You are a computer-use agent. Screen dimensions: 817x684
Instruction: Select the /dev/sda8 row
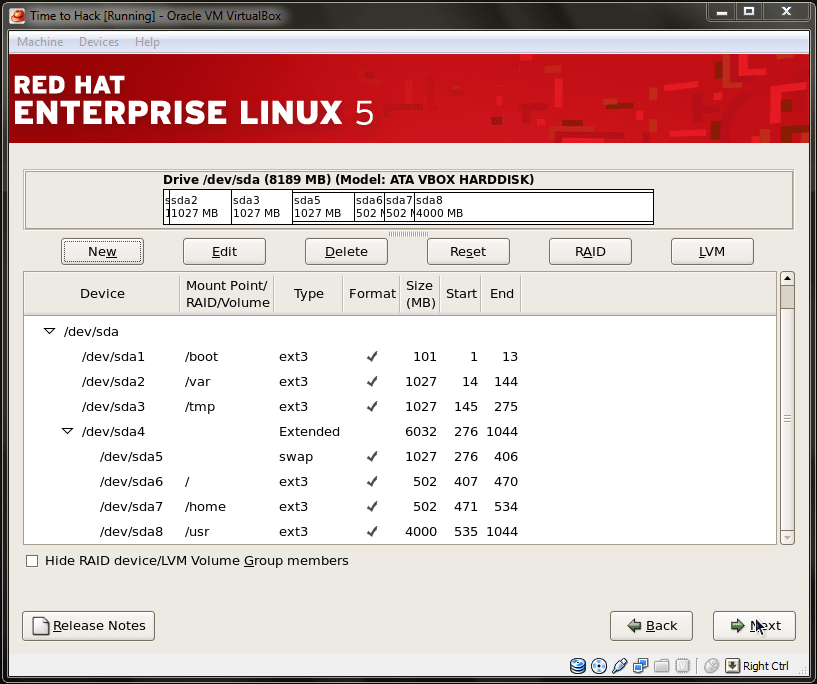pyautogui.click(x=400, y=531)
